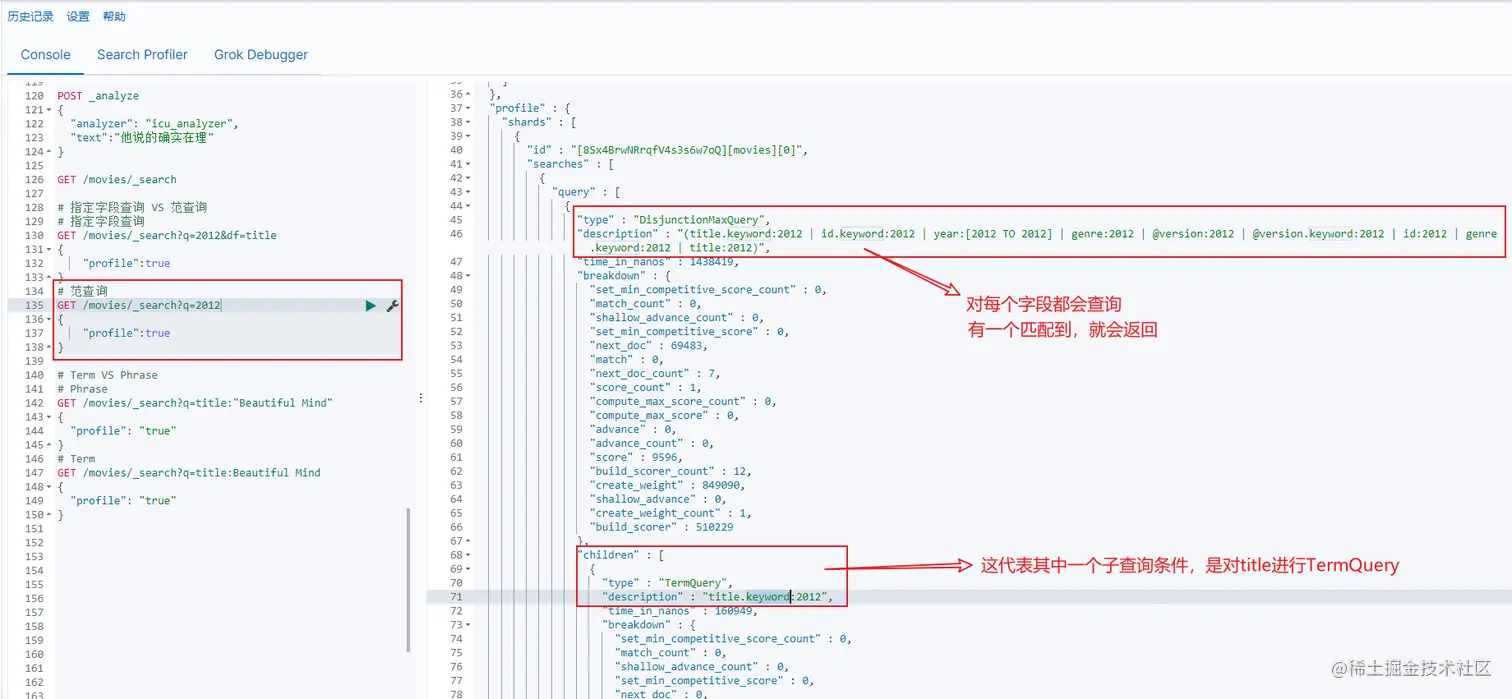
Task: Collapse the "breakdown" block at response line 73
Action: coord(469,625)
